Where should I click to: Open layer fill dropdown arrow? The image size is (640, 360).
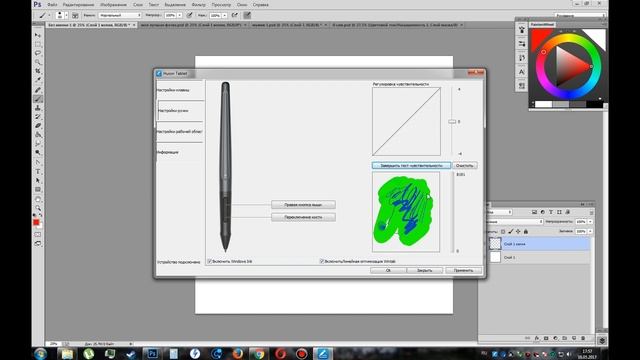(590, 231)
